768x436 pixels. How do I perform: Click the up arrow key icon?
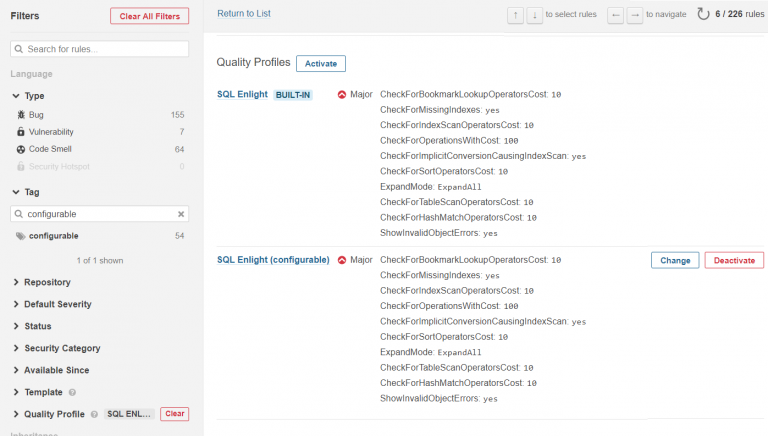pyautogui.click(x=515, y=16)
